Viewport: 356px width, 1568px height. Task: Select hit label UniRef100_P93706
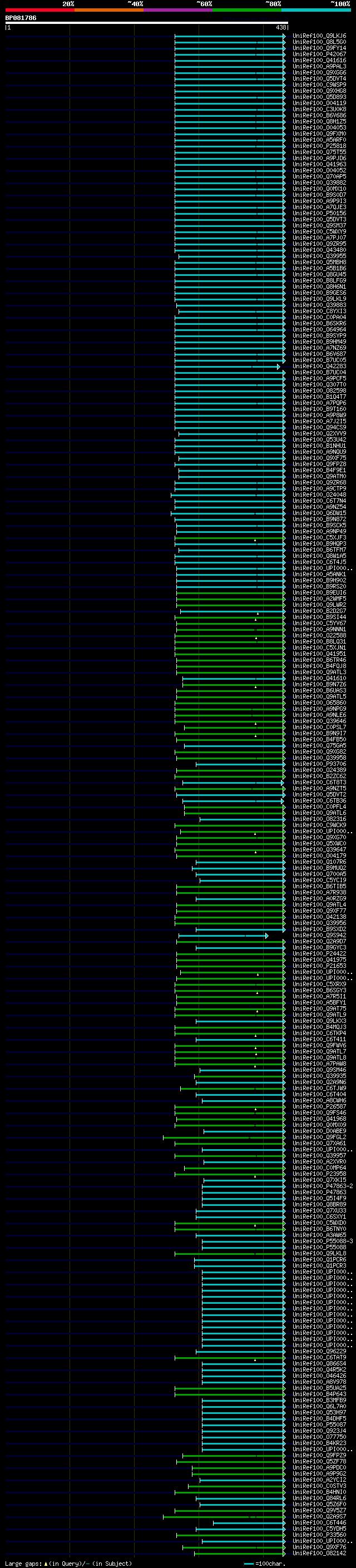coord(319,764)
